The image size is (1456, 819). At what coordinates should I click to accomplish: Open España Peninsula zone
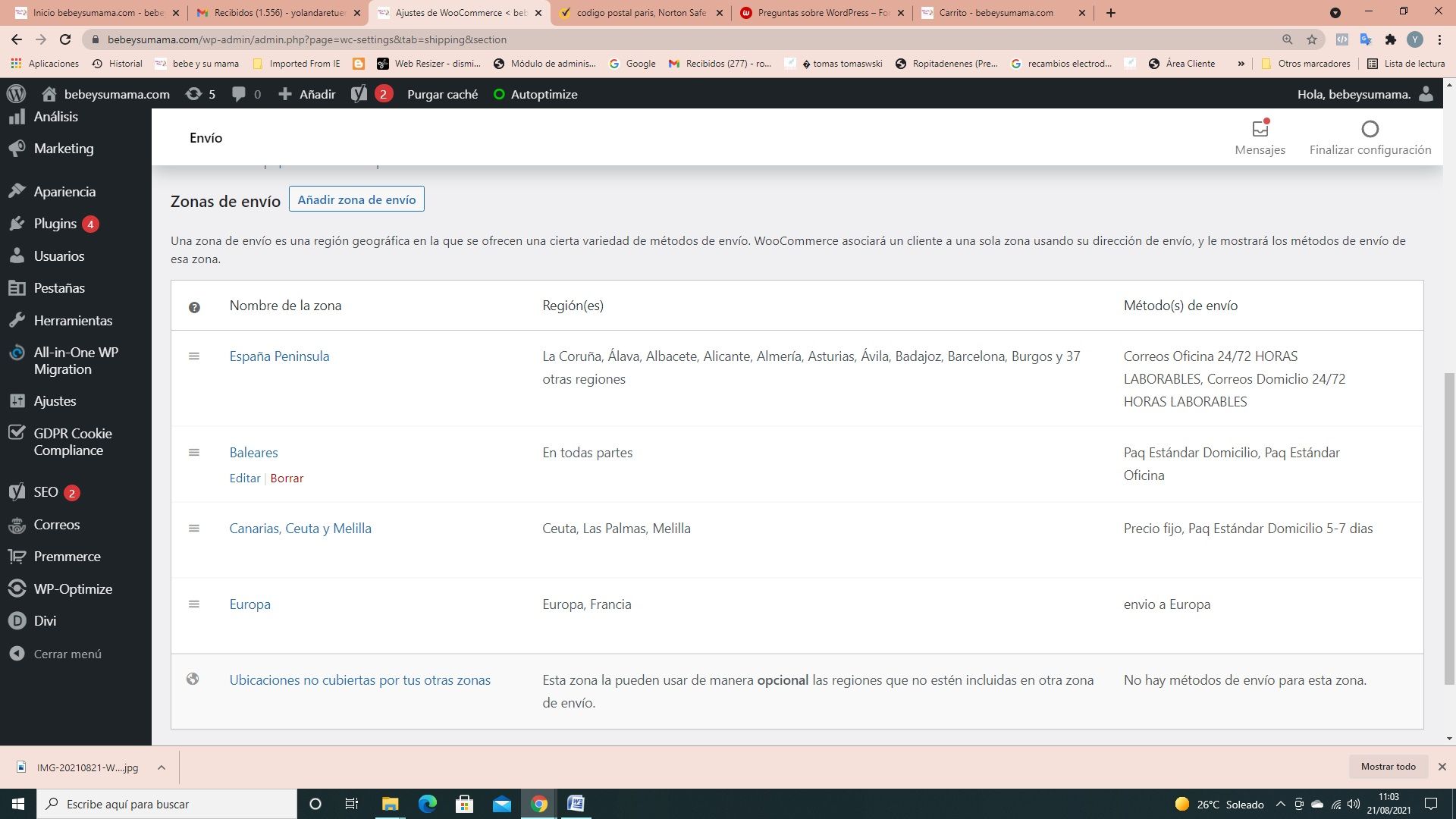click(279, 356)
